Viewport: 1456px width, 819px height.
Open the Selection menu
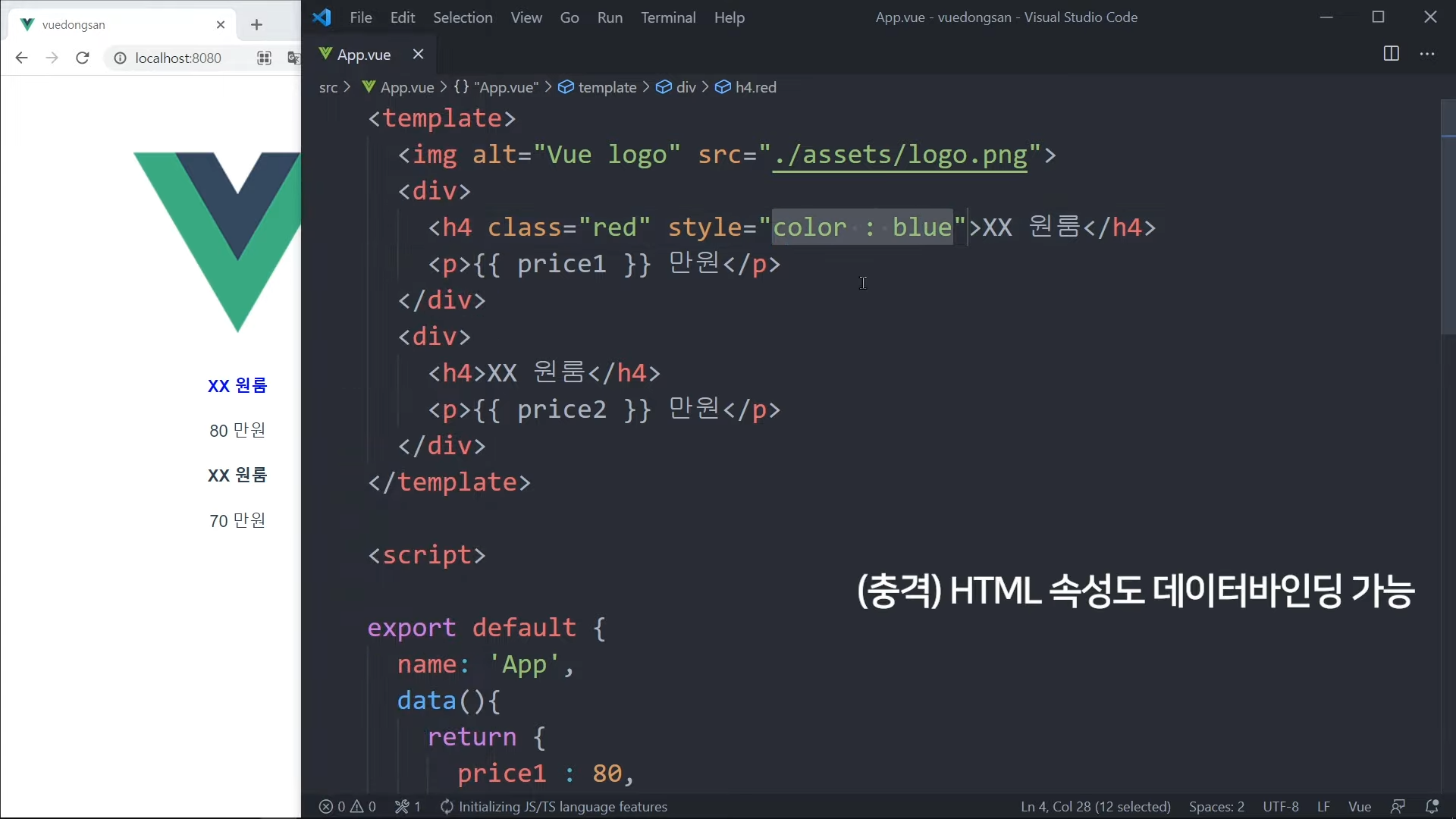tap(463, 17)
